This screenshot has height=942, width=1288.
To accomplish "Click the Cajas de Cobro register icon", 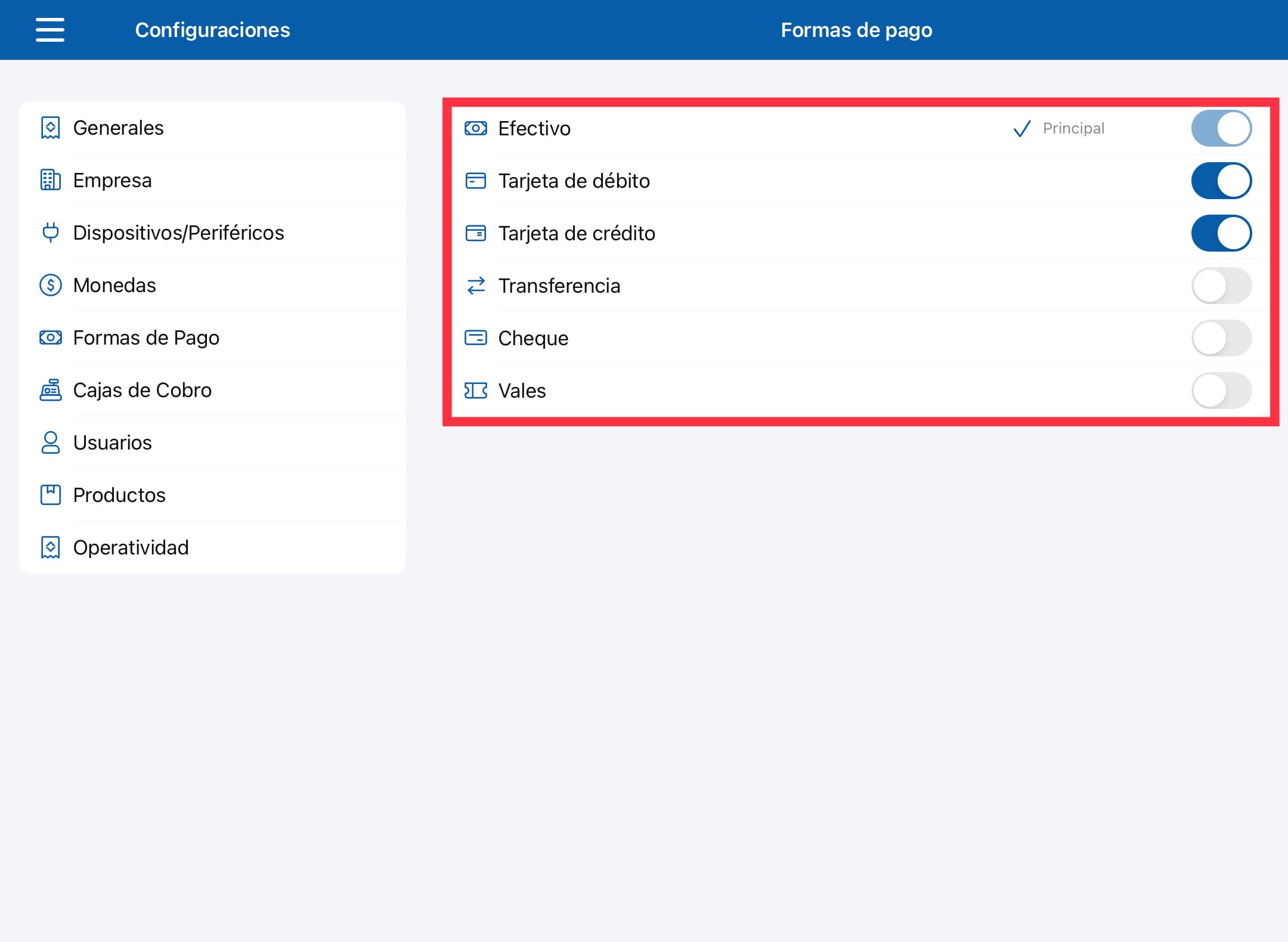I will pyautogui.click(x=51, y=390).
